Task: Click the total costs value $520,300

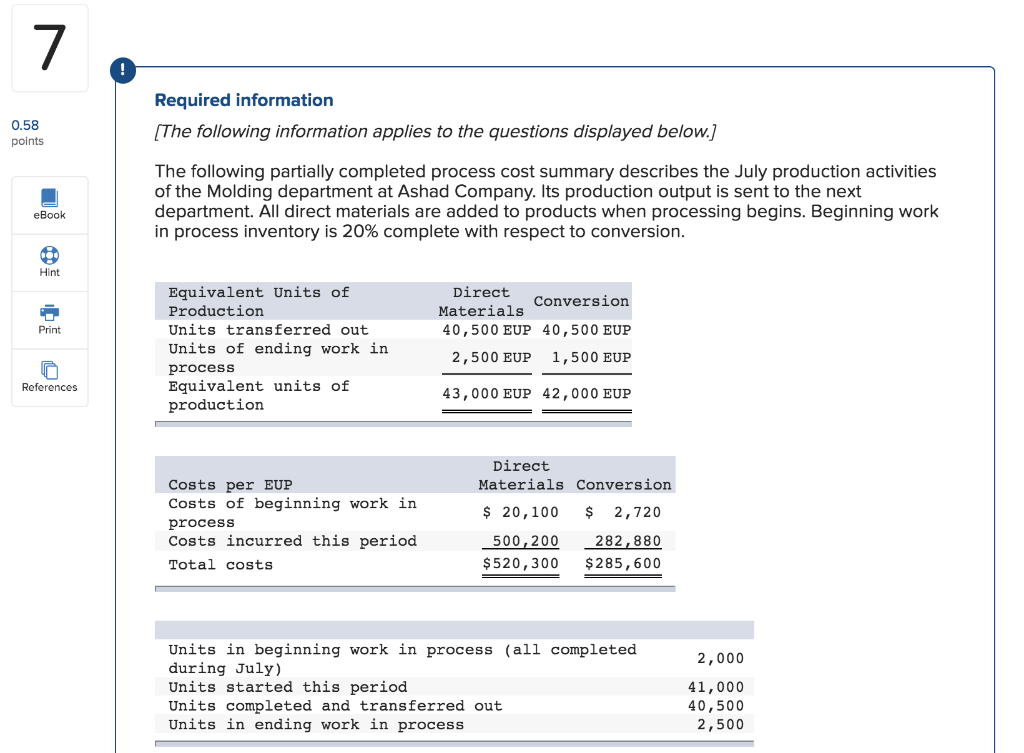Action: [521, 563]
